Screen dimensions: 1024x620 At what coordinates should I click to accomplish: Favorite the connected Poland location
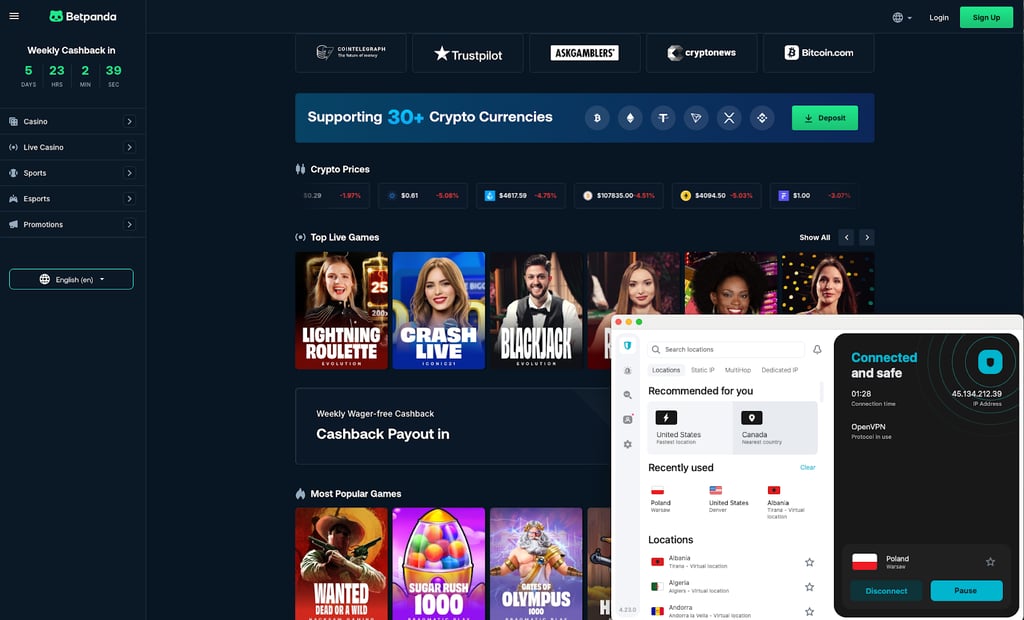click(x=990, y=562)
